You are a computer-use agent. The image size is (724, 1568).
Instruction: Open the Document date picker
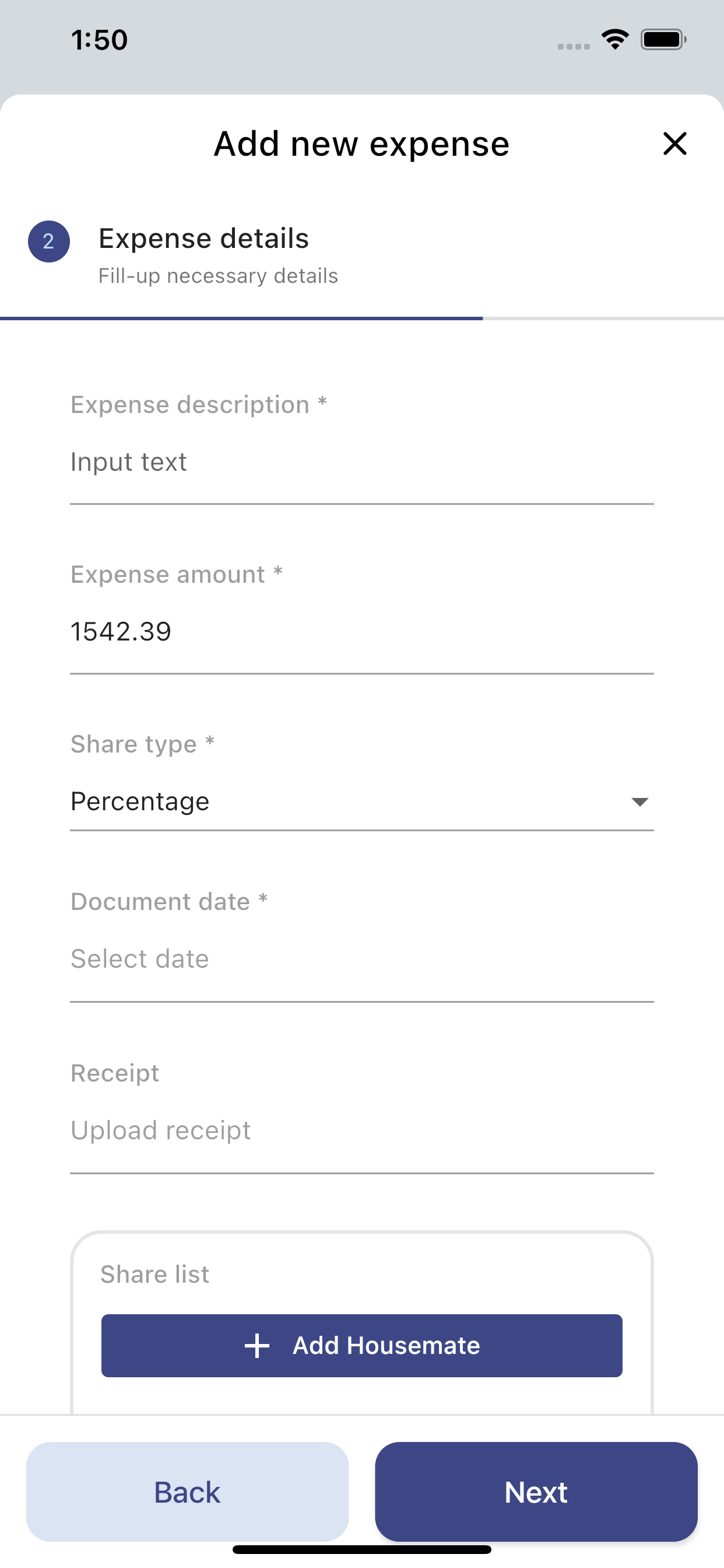(x=362, y=960)
